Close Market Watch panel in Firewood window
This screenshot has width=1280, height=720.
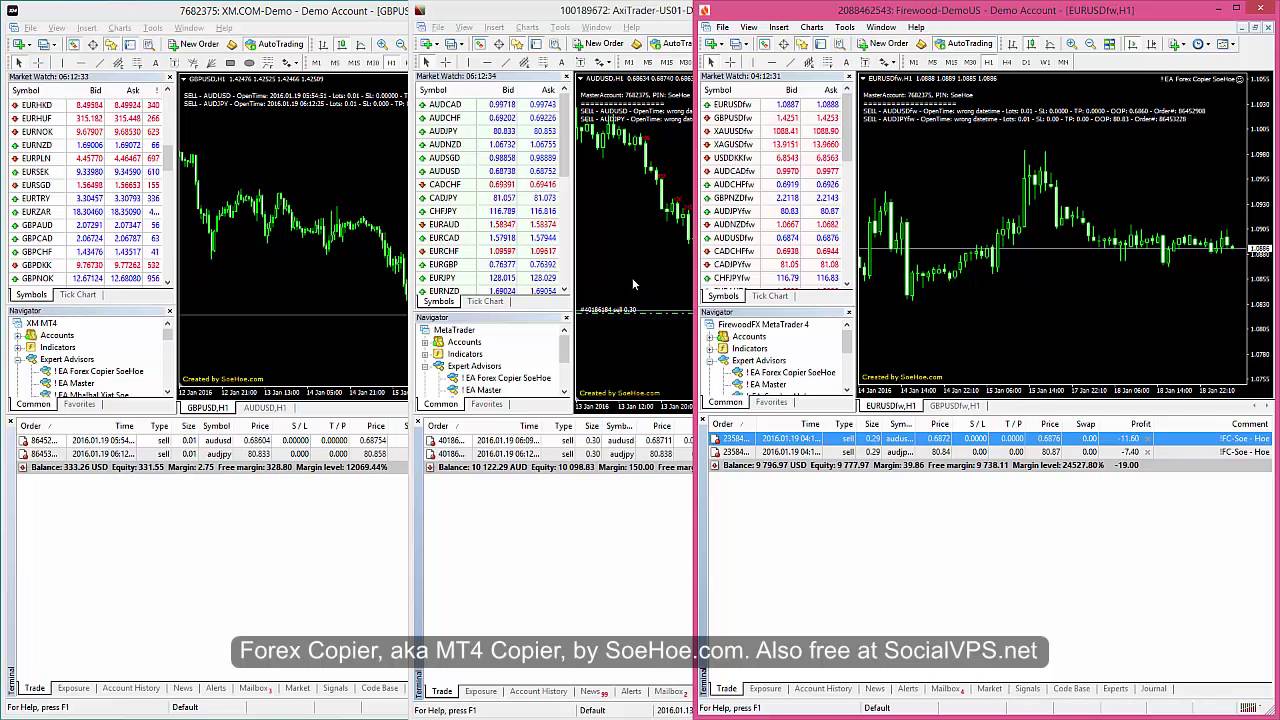(849, 76)
